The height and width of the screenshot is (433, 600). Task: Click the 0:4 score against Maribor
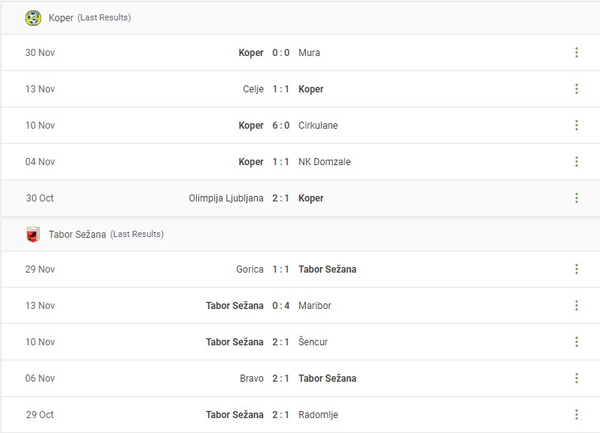click(281, 305)
